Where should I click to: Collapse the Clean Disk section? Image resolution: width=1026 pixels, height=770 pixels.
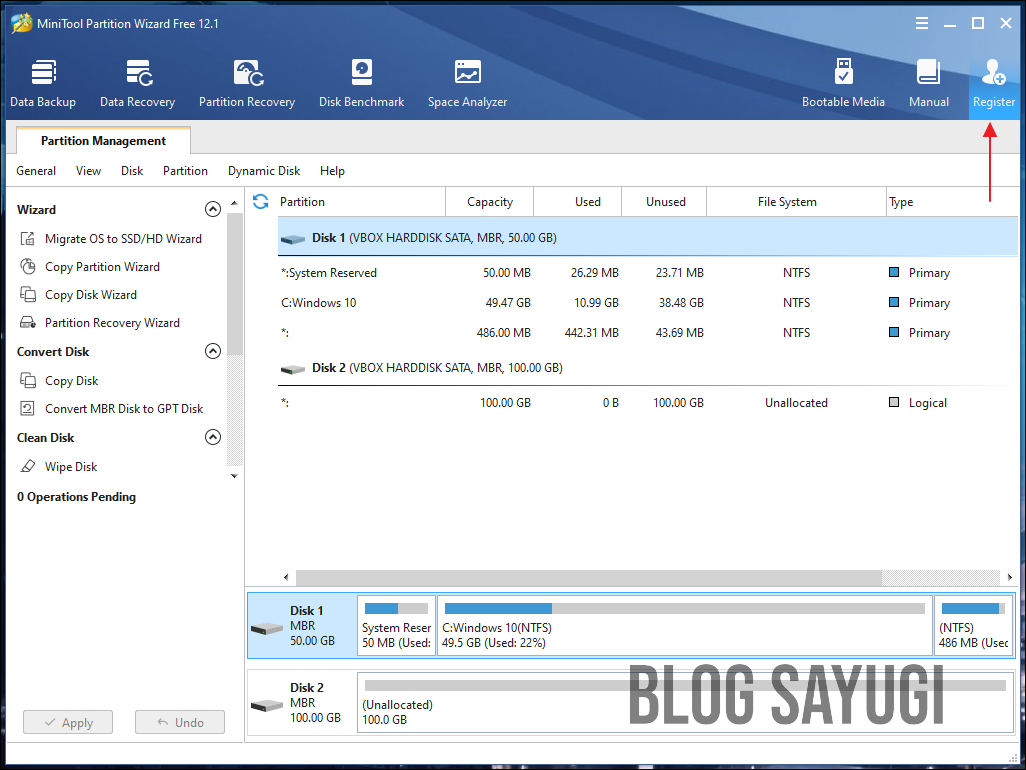[213, 437]
